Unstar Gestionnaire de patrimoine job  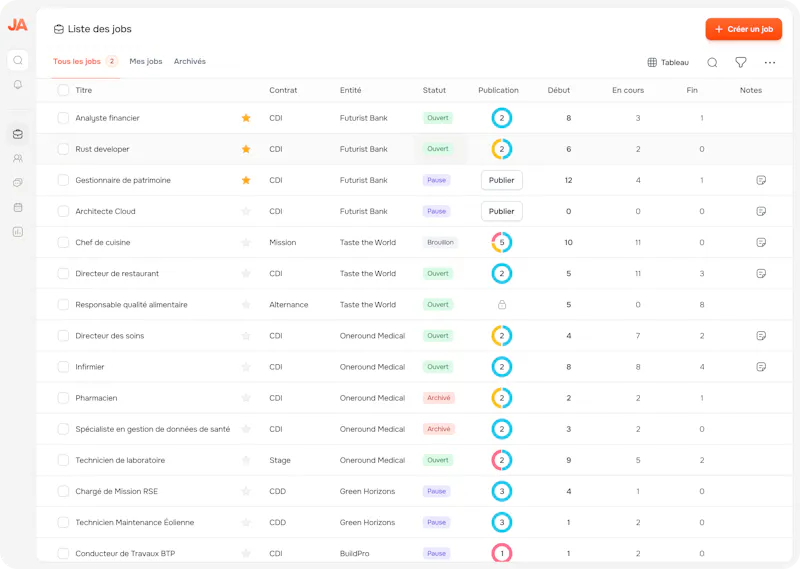tap(246, 180)
